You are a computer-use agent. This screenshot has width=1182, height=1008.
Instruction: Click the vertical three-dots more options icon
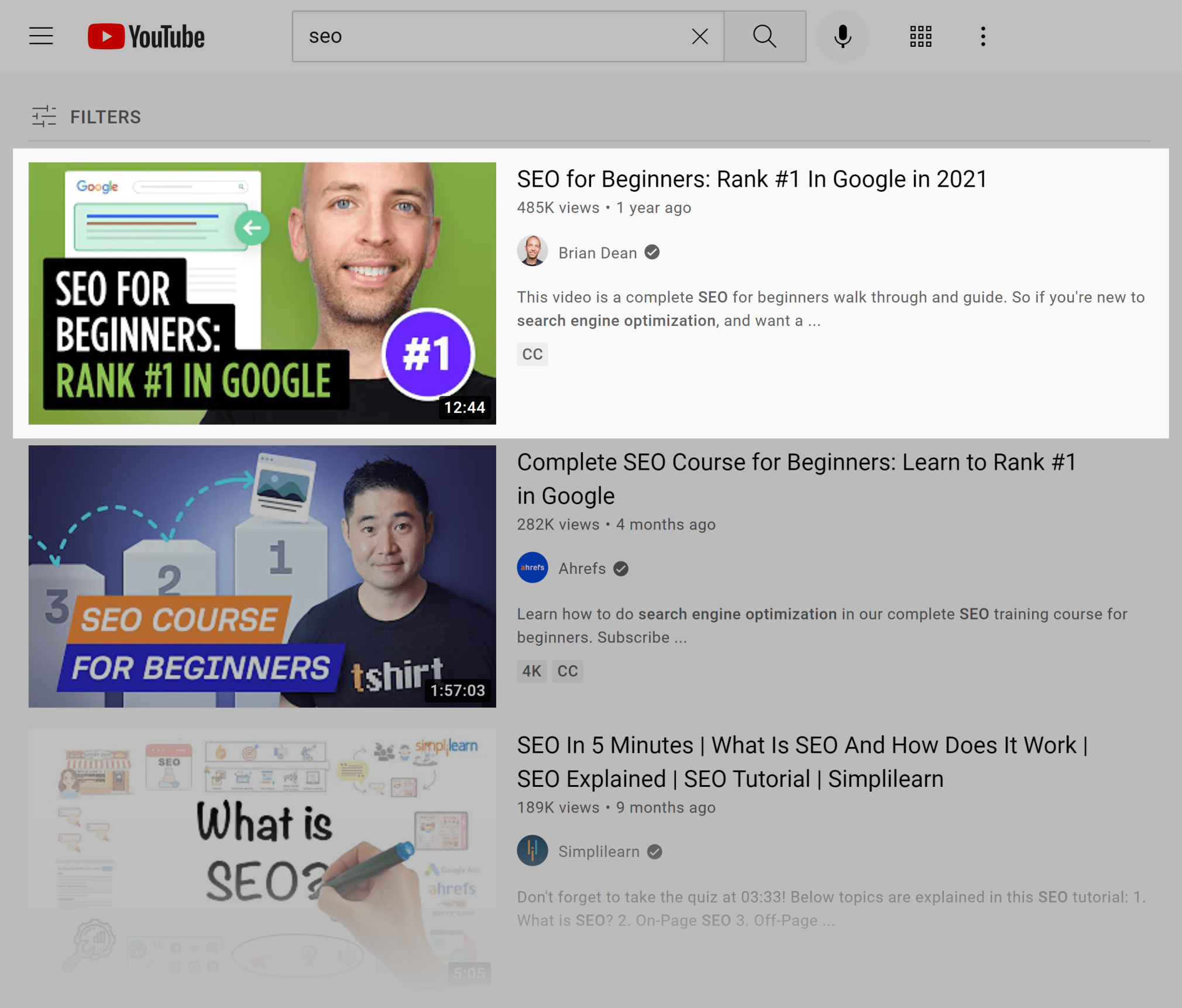click(x=983, y=36)
